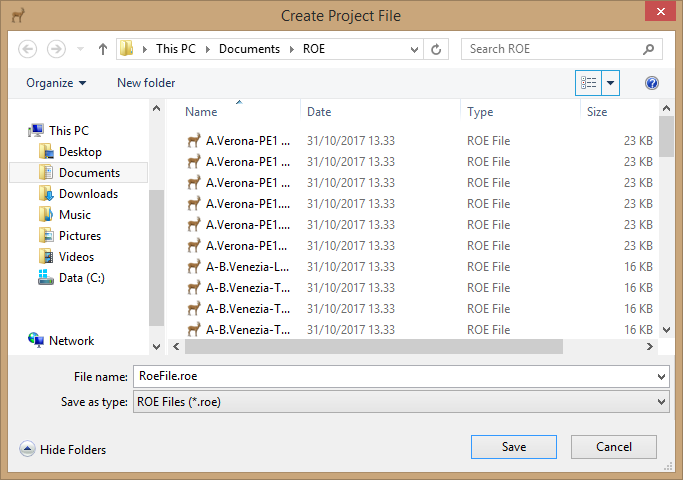The width and height of the screenshot is (683, 480).
Task: Open the help question mark icon
Action: pos(652,83)
